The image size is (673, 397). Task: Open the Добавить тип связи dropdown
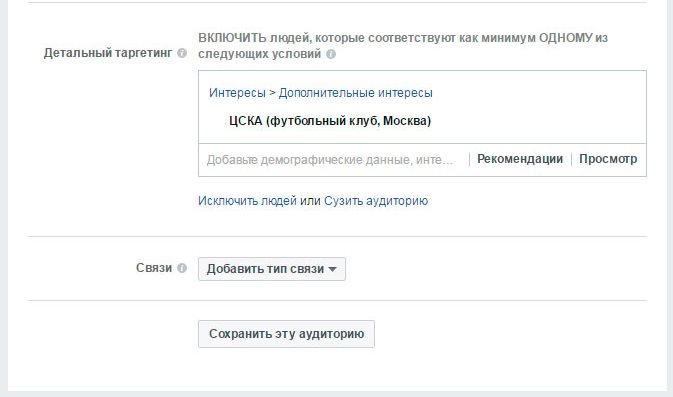(x=272, y=269)
